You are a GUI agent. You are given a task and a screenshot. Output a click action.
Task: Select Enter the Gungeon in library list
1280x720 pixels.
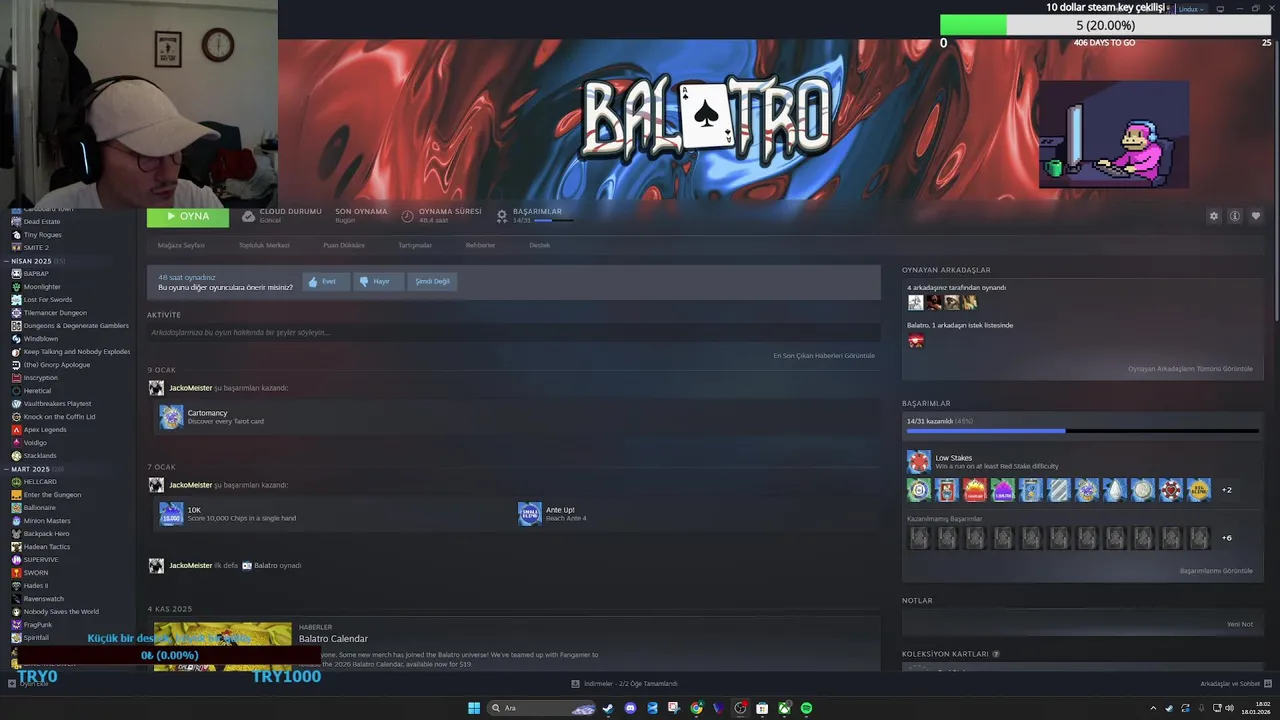52,495
